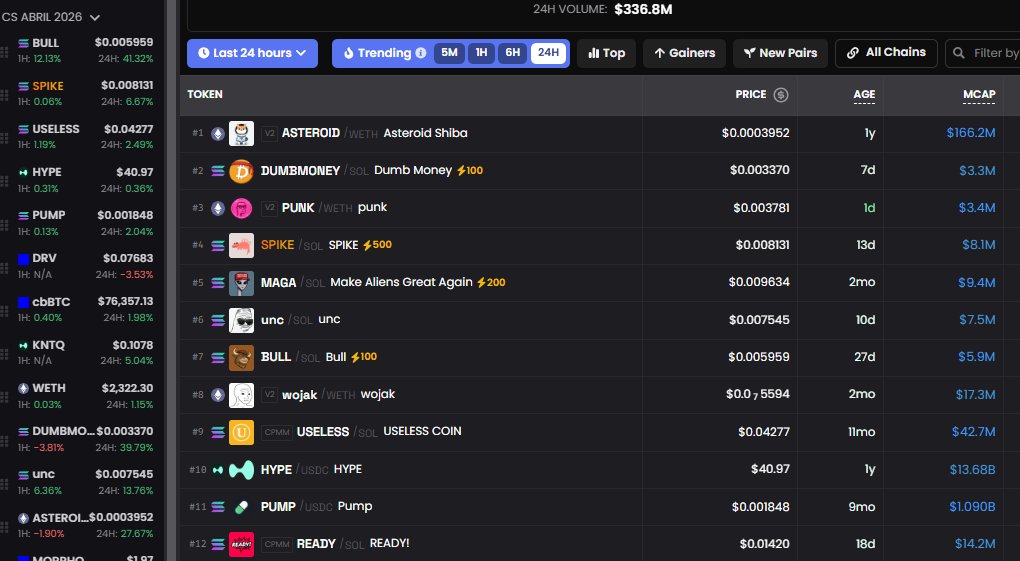This screenshot has height=561, width=1020.
Task: Click Ethereum chain icon in ASTEROID row
Action: (218, 133)
